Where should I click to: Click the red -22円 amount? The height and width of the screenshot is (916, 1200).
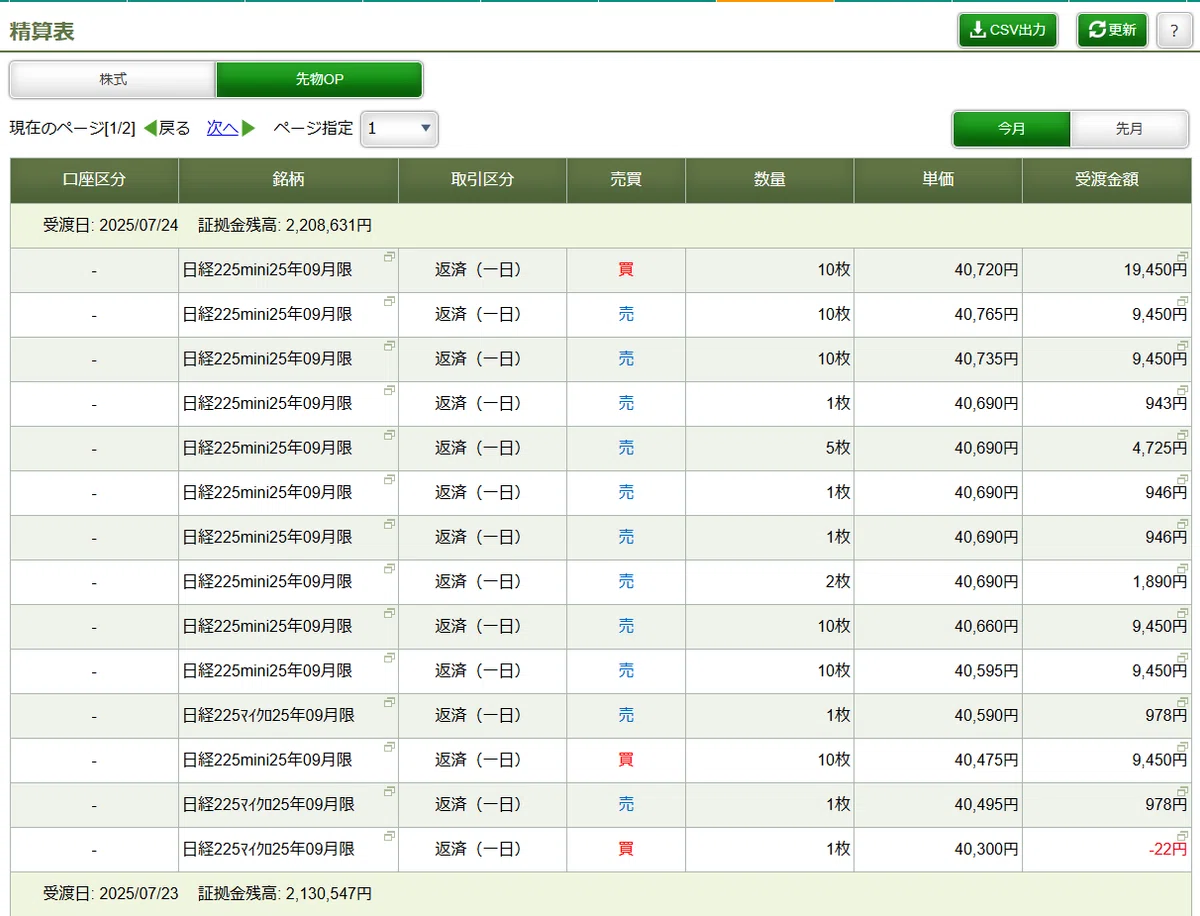[1168, 849]
